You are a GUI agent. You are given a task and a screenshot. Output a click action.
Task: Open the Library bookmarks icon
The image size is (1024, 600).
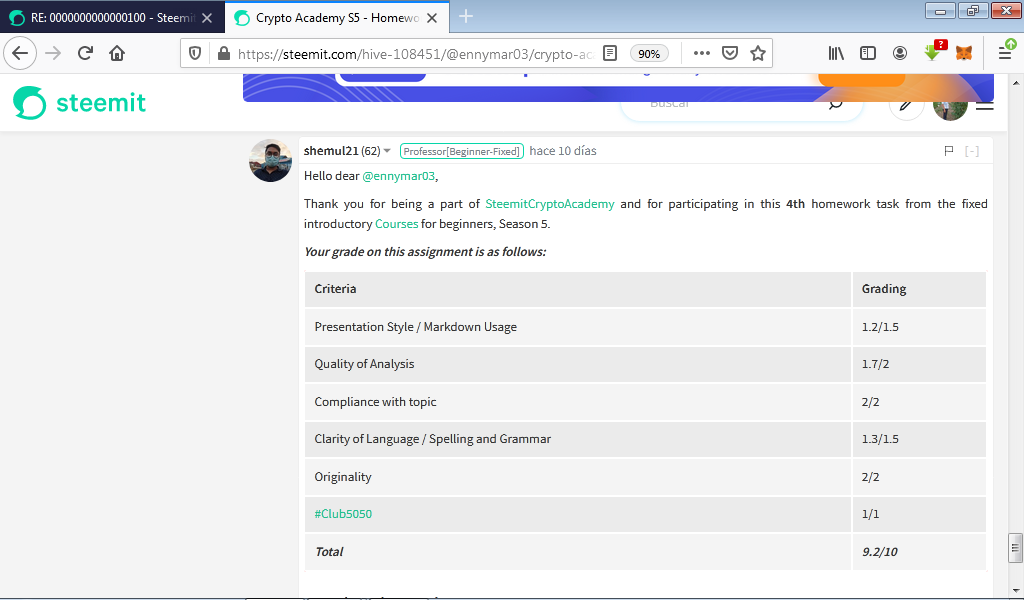[x=836, y=54]
